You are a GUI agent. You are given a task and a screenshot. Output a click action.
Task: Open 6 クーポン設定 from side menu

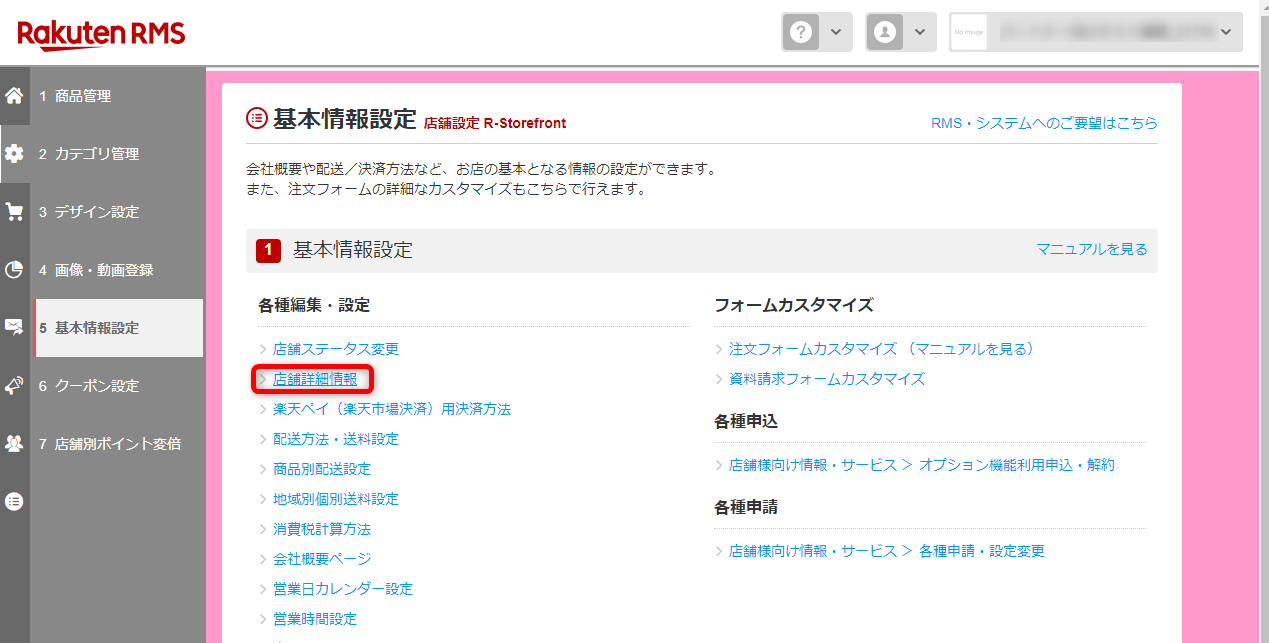(89, 385)
